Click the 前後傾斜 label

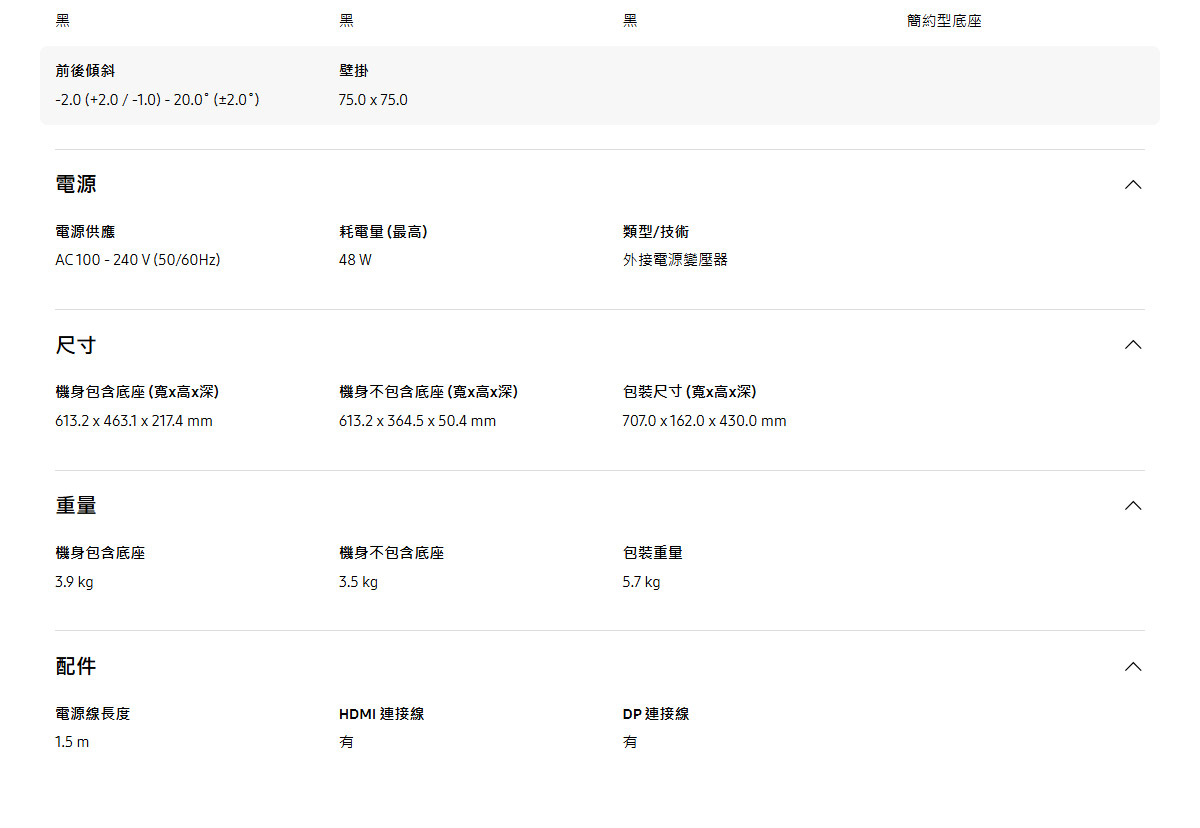[85, 71]
